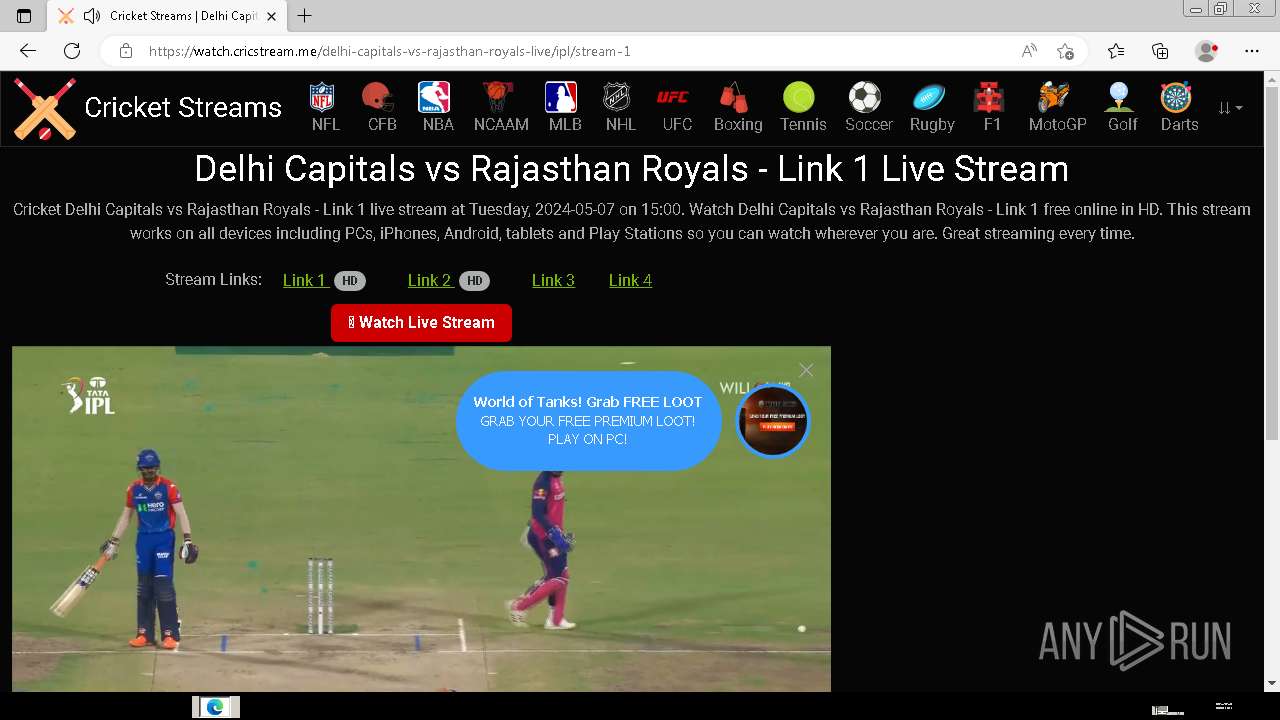Open stream Link 4

click(630, 280)
